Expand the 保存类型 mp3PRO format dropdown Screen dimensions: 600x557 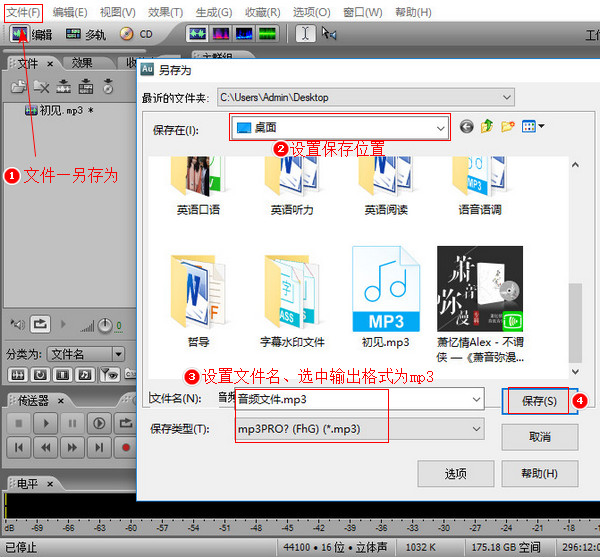476,429
